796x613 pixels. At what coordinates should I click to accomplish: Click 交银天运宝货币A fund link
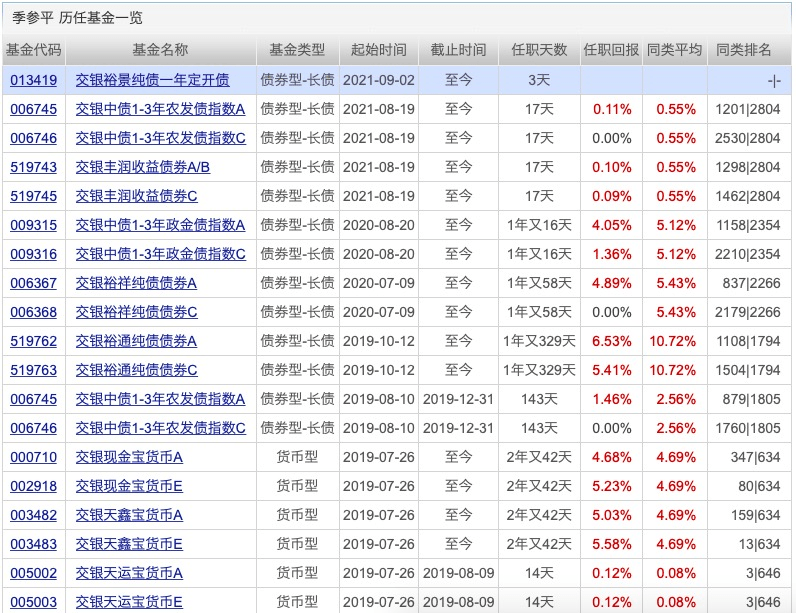pos(129,573)
